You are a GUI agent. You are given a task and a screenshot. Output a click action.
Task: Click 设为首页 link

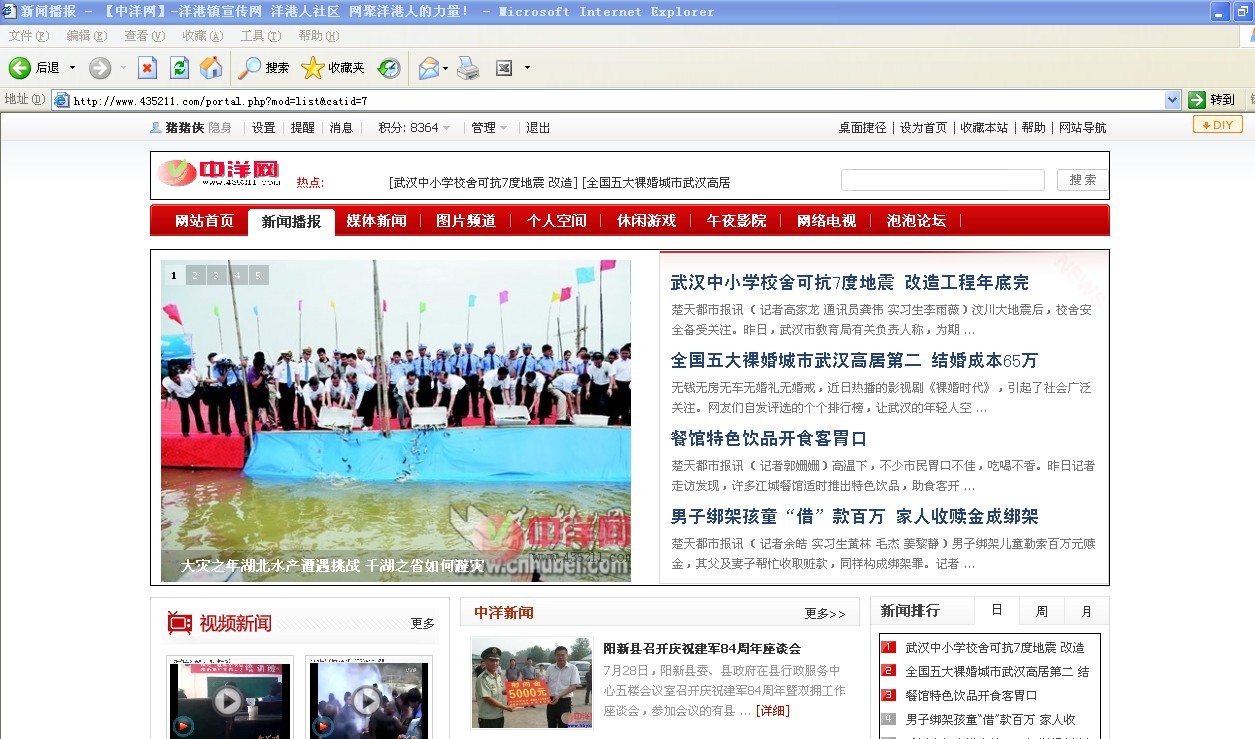923,128
